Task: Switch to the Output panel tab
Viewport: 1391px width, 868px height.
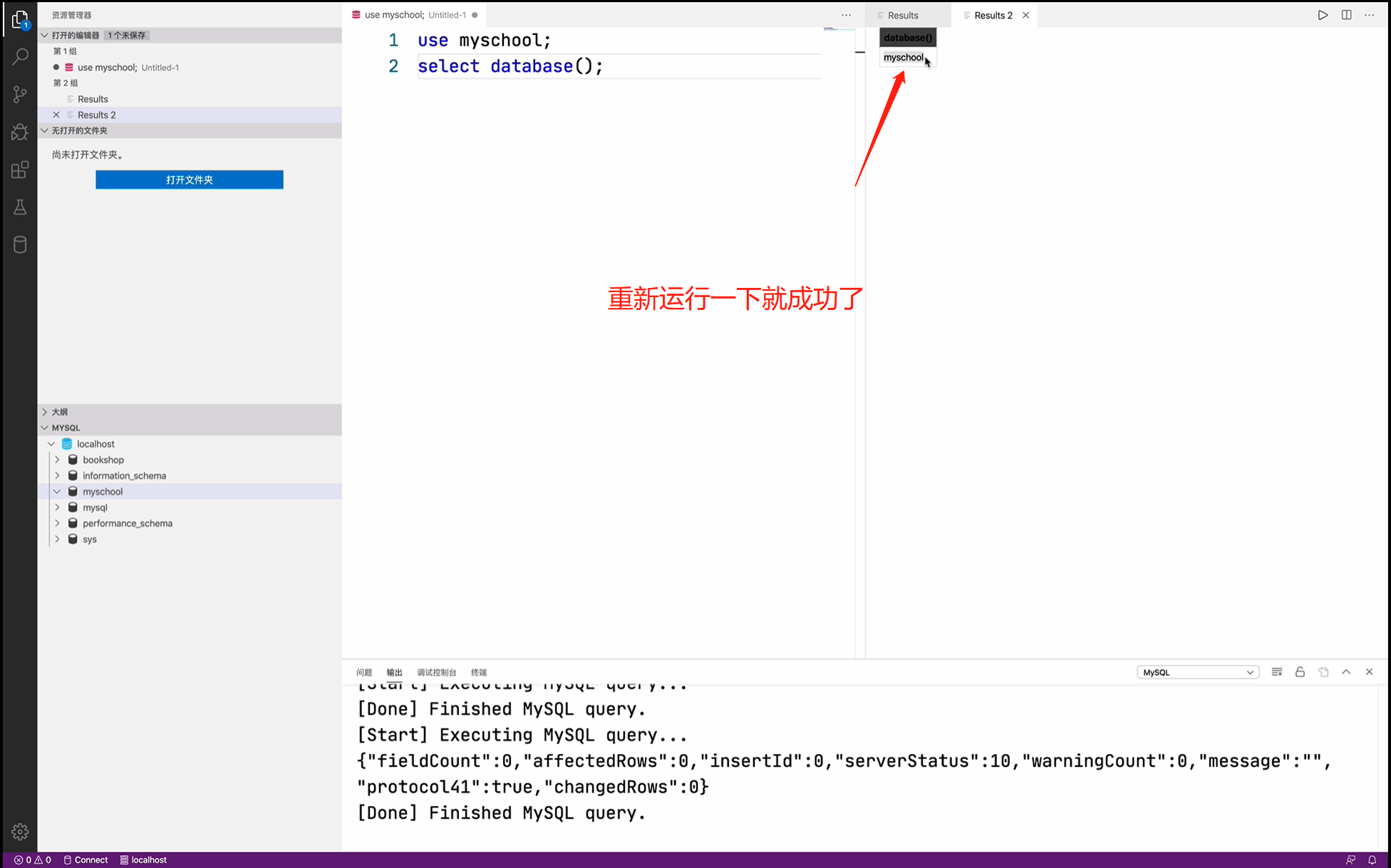Action: [394, 672]
